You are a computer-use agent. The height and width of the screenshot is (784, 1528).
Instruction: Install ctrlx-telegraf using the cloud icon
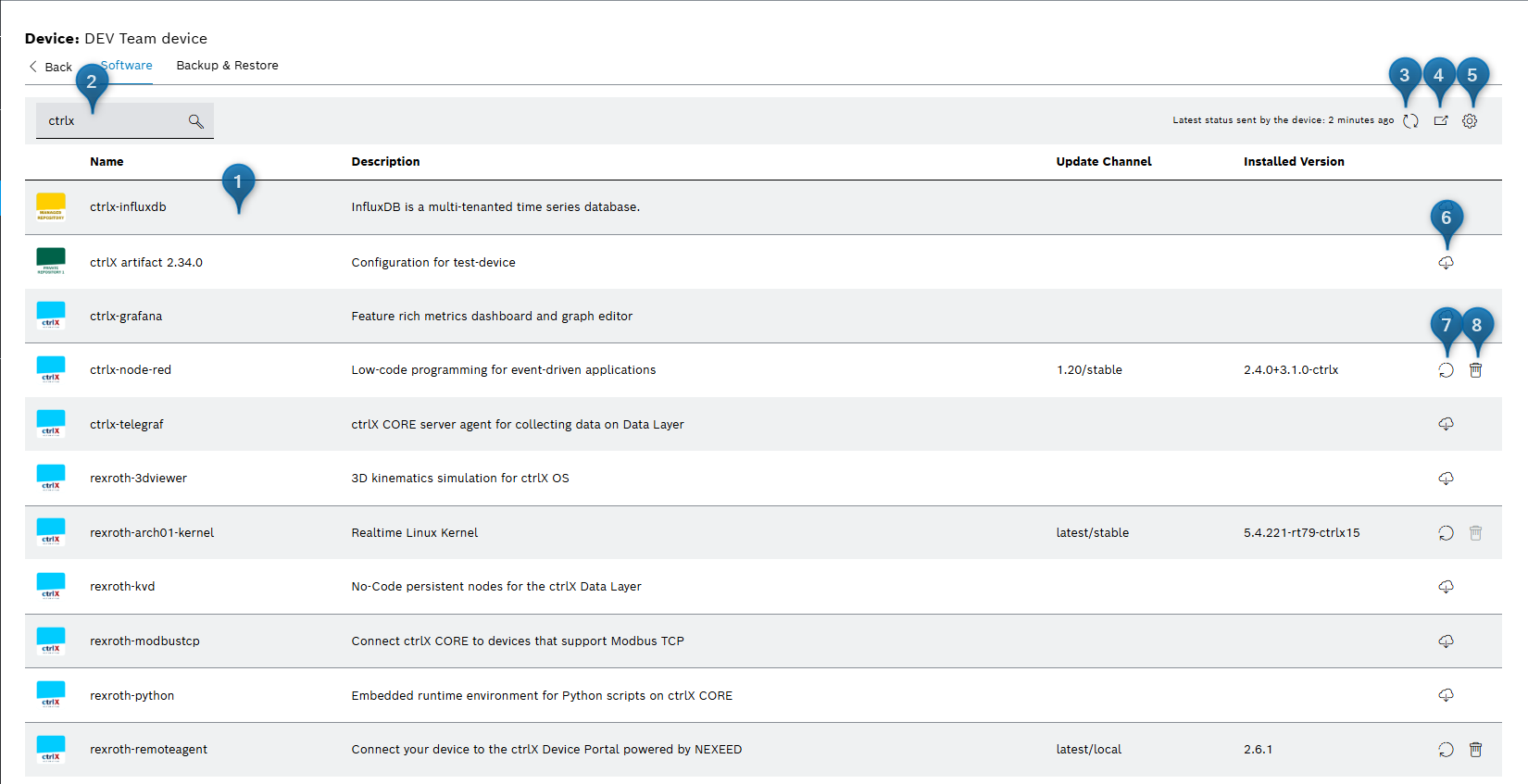coord(1446,424)
